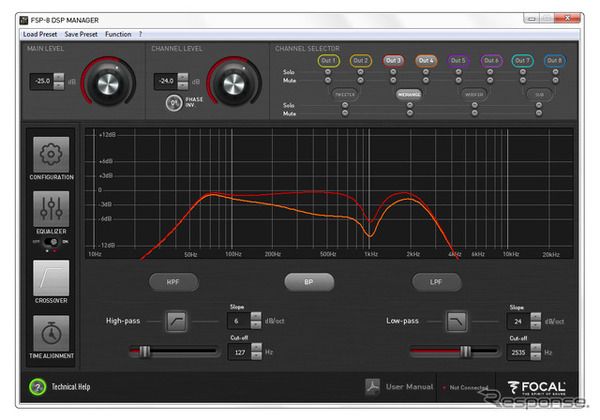Select the Woofer group button

474,94
